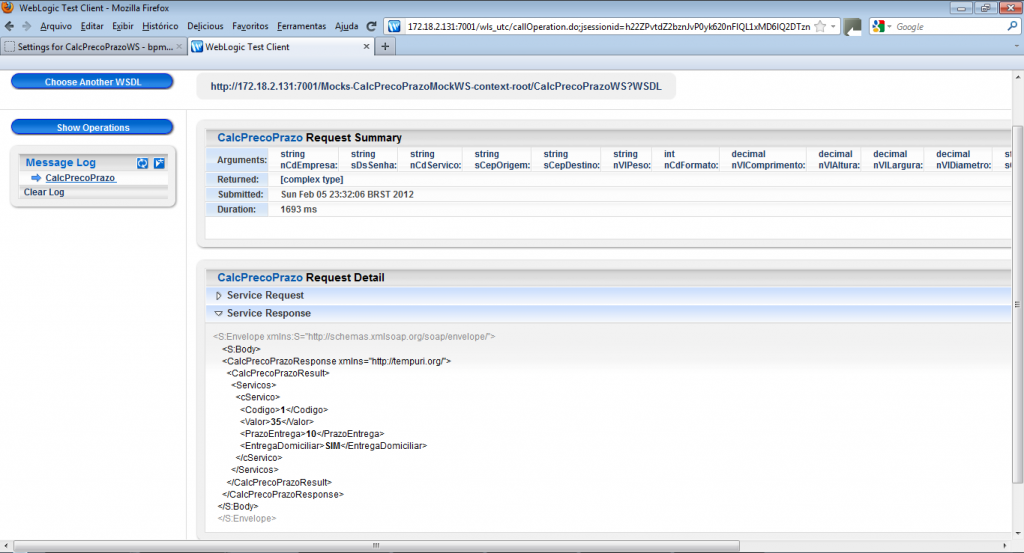This screenshot has height=553, width=1024.
Task: Click the 1693 ms duration value
Action: pos(298,210)
